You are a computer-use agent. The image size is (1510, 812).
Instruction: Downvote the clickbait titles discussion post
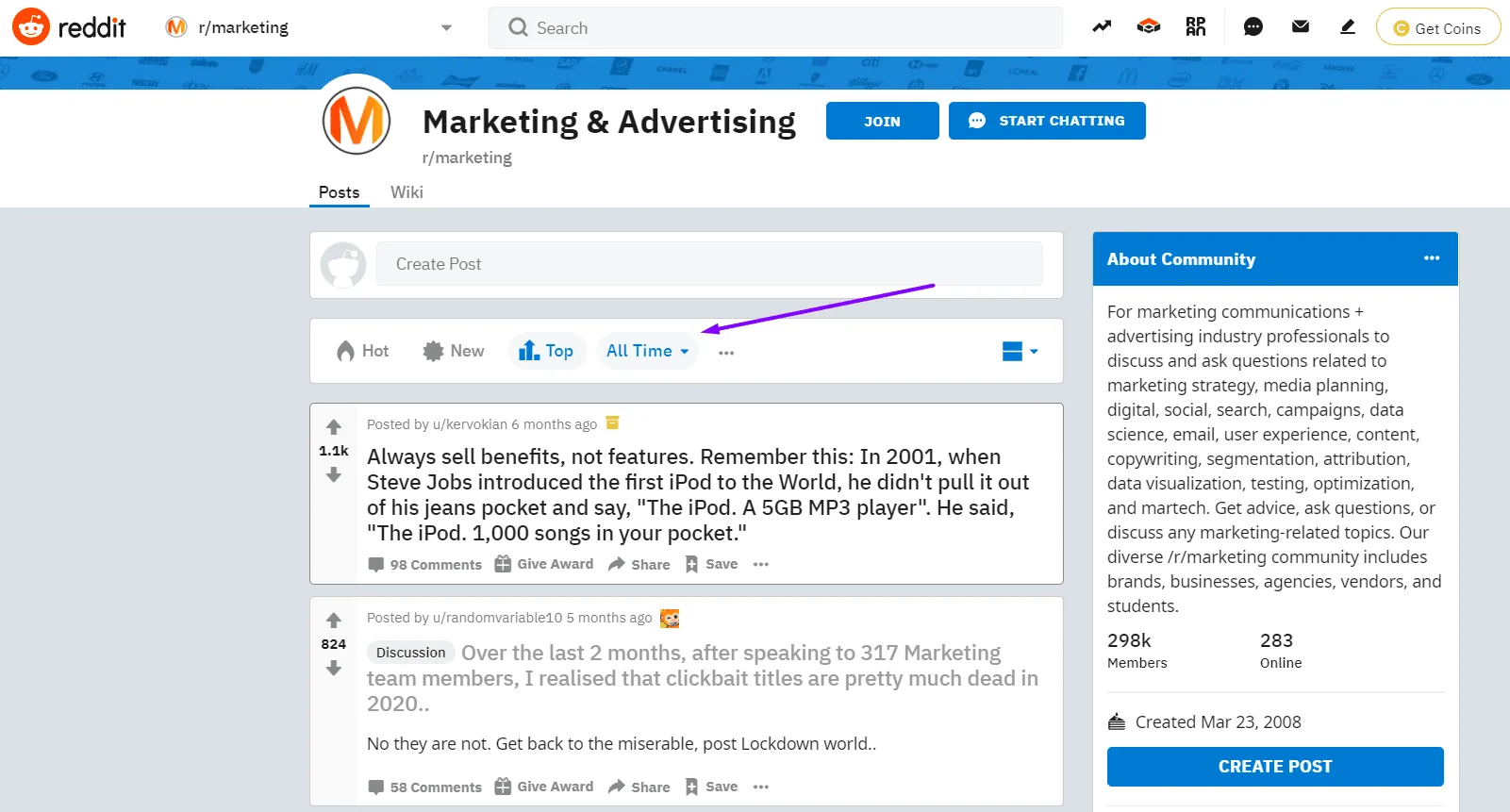[334, 669]
